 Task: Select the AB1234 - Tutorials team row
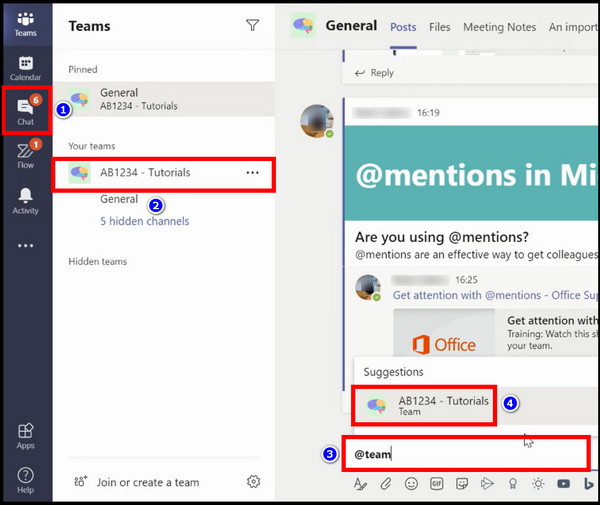coord(164,174)
